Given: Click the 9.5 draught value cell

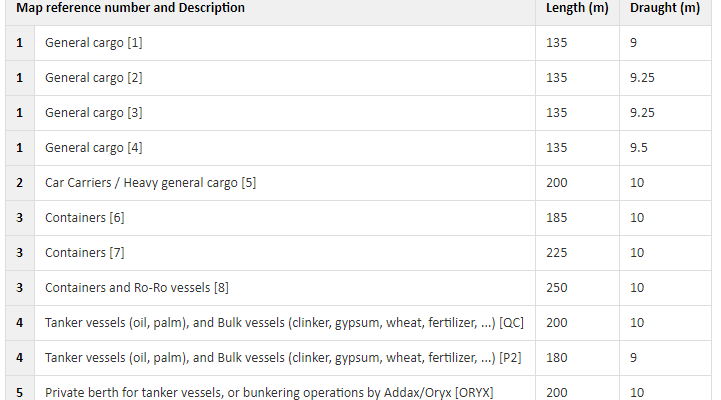Looking at the screenshot, I should click(x=665, y=148).
